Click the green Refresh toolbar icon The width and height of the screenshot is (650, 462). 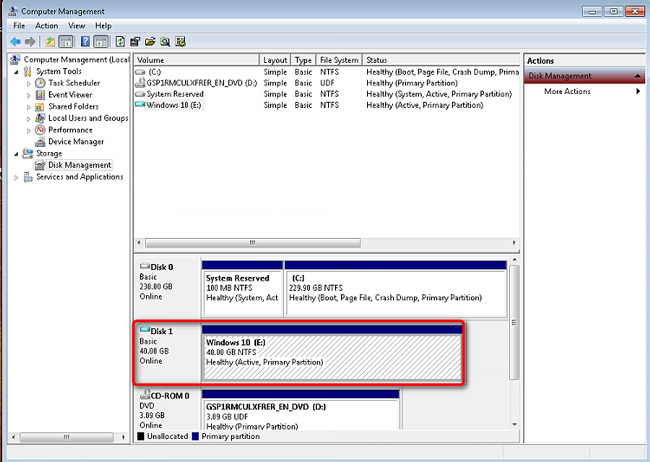click(120, 41)
